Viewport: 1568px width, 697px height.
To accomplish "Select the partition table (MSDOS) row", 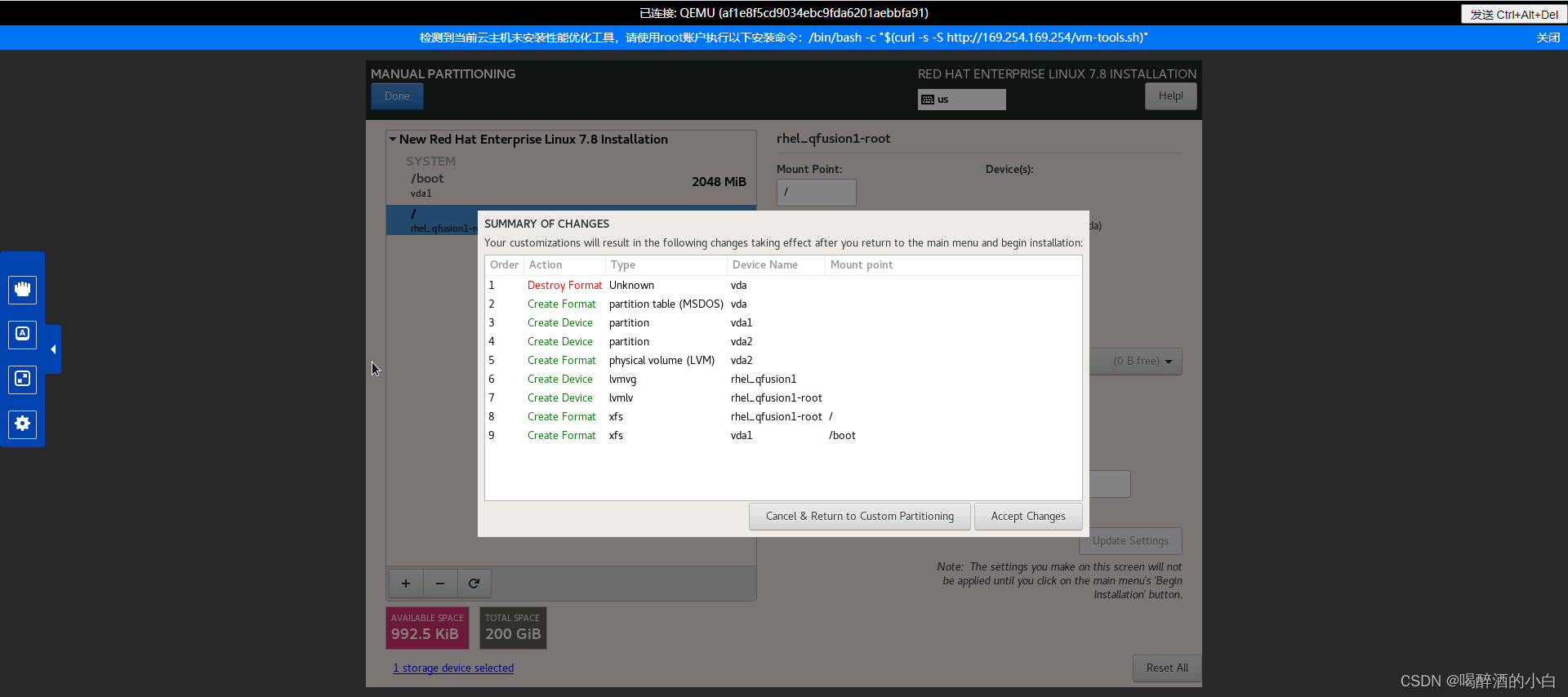I will 783,304.
